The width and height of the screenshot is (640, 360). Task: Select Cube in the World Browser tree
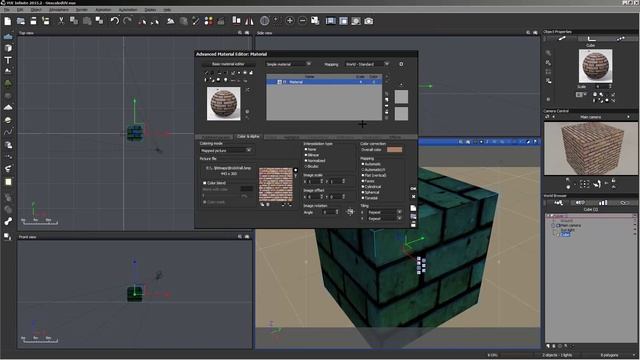(x=565, y=235)
